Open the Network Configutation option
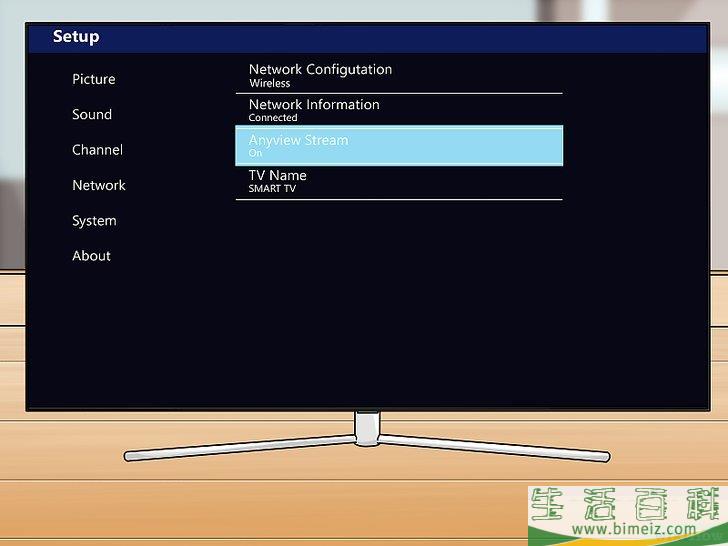 pos(320,69)
